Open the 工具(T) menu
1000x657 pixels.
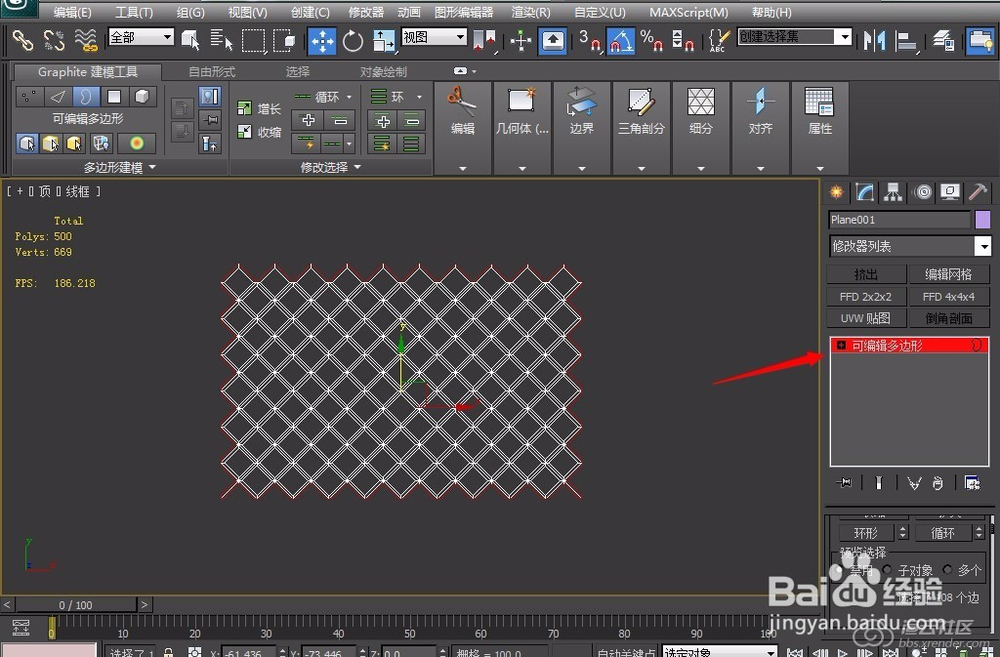(134, 12)
